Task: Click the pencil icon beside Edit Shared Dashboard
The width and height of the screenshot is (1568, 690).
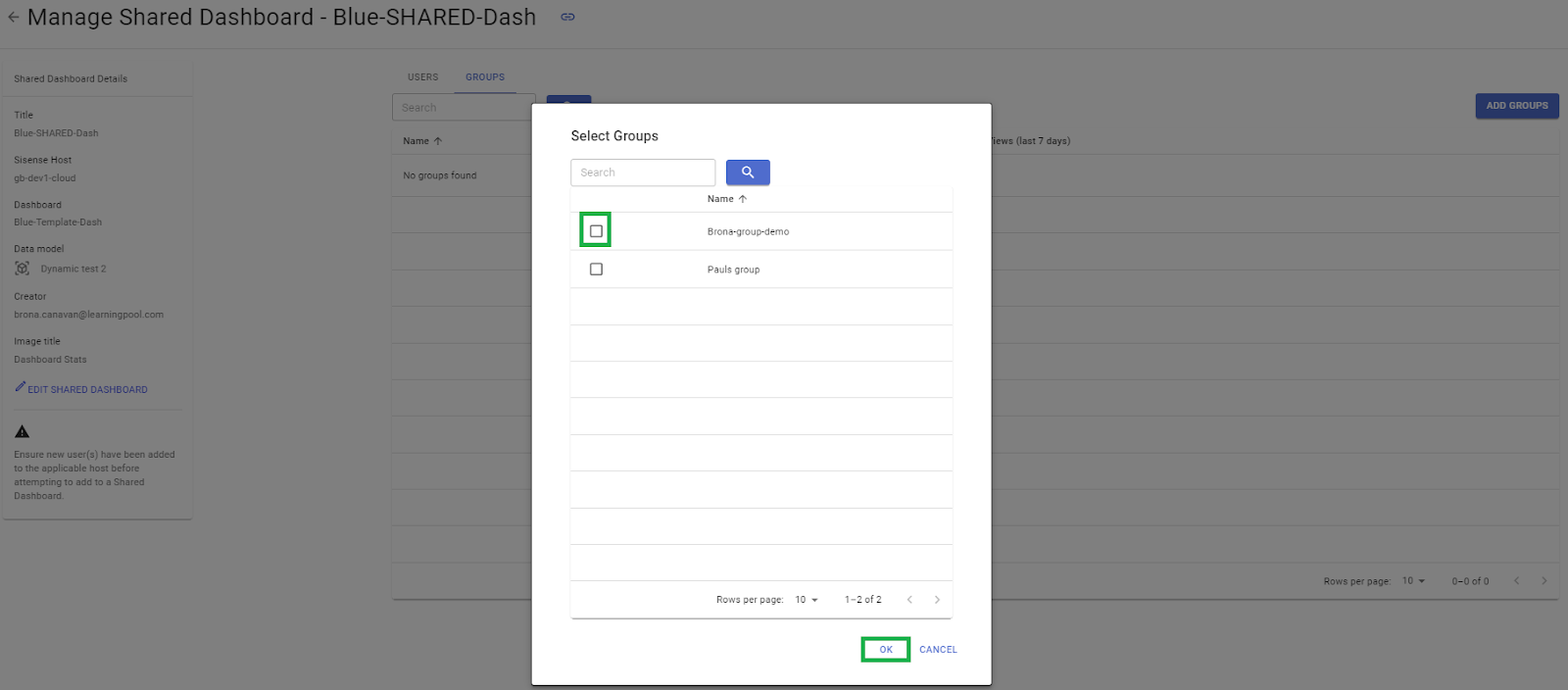Action: [20, 387]
